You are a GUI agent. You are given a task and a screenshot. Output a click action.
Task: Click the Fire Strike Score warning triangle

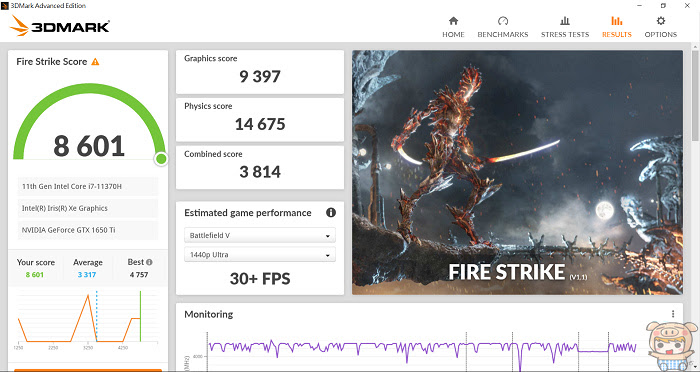coord(95,62)
